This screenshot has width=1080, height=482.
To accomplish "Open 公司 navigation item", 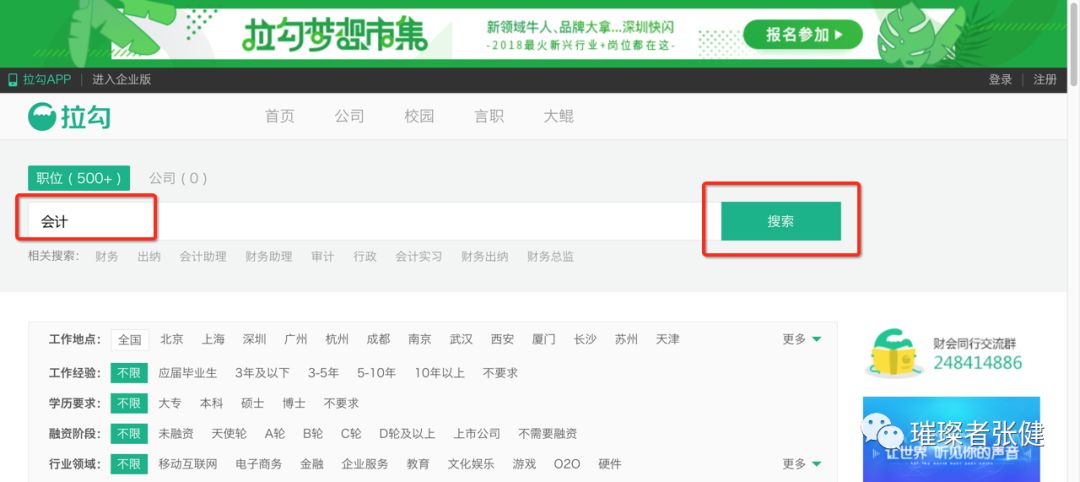I will click(x=349, y=116).
